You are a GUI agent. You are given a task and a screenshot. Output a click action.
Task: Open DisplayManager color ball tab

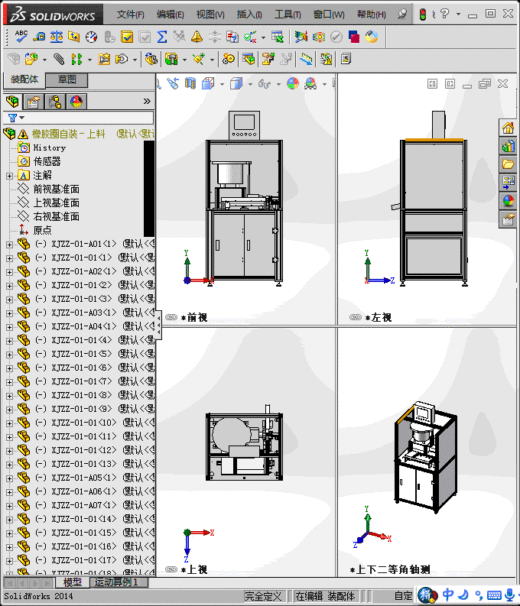(x=77, y=102)
